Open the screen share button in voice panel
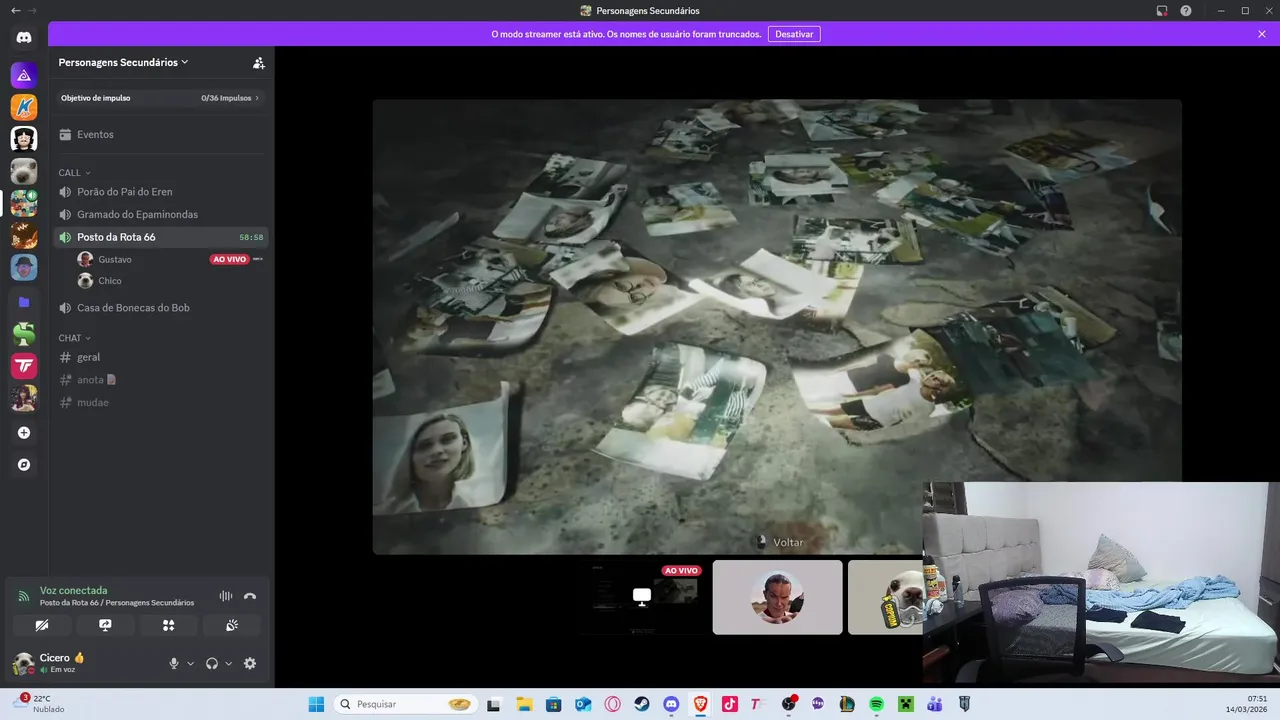This screenshot has width=1280, height=720. pyautogui.click(x=105, y=625)
